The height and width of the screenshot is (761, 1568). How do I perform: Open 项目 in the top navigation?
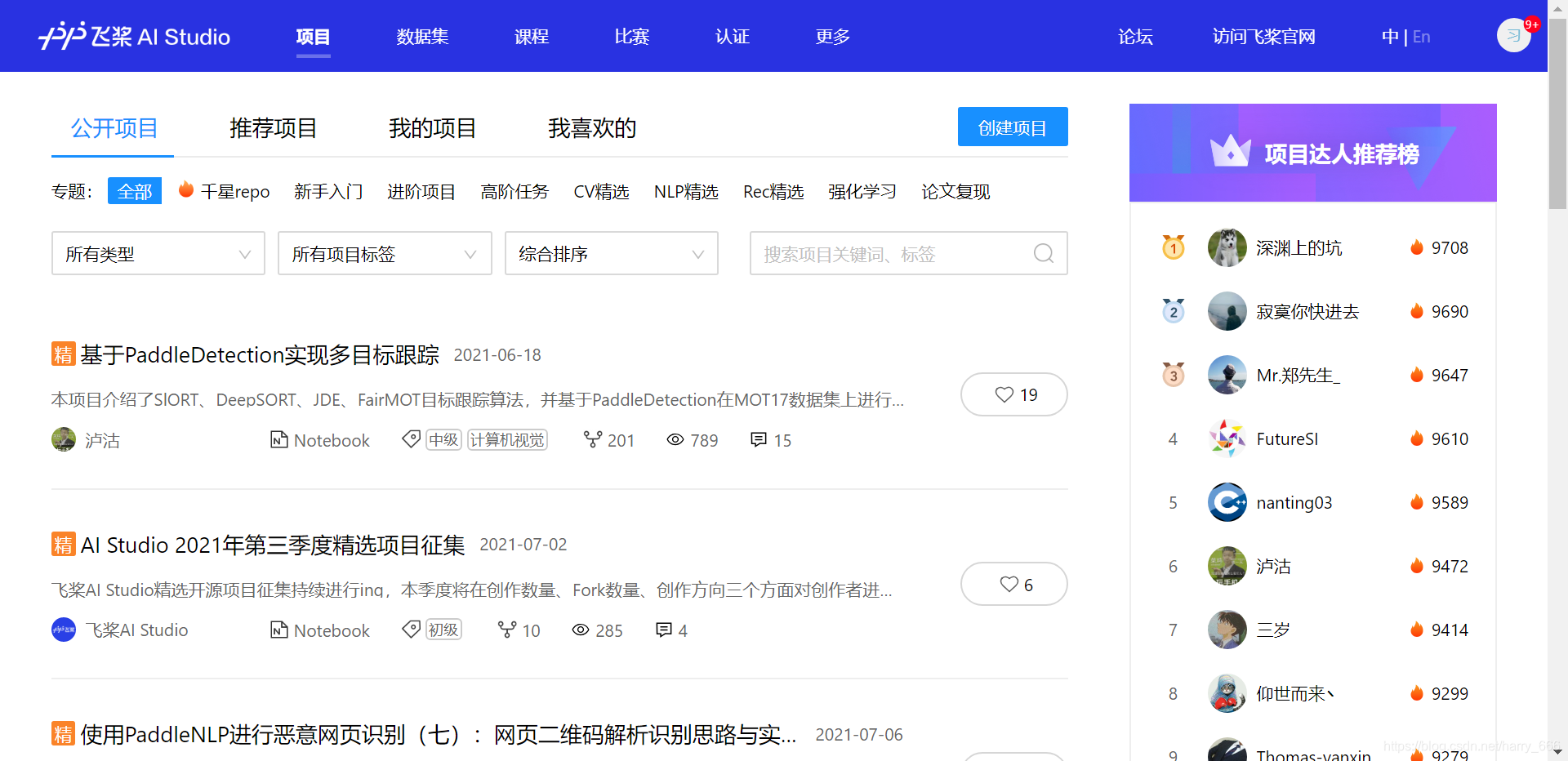[x=313, y=36]
